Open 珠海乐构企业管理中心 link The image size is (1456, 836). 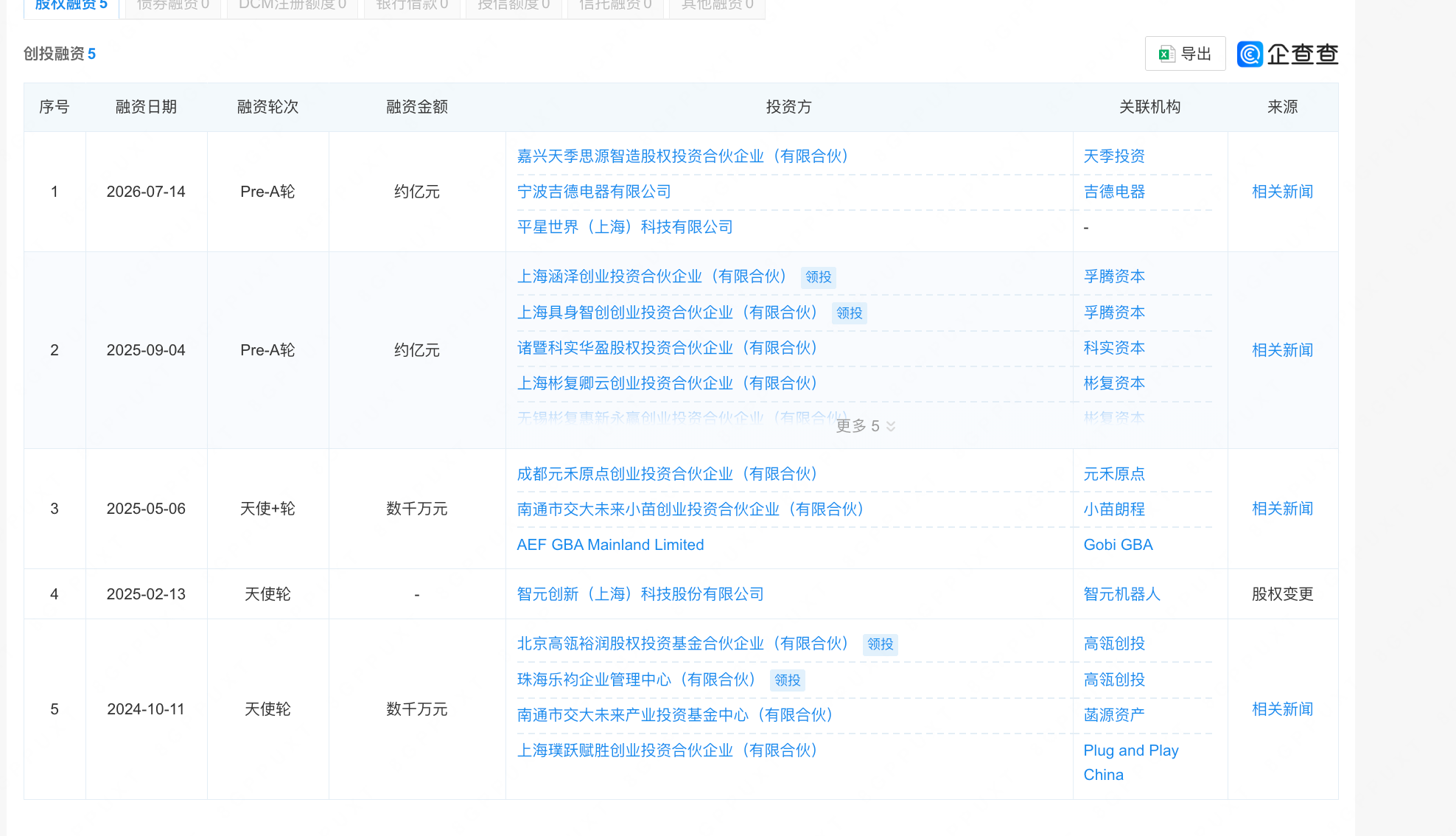click(x=637, y=680)
